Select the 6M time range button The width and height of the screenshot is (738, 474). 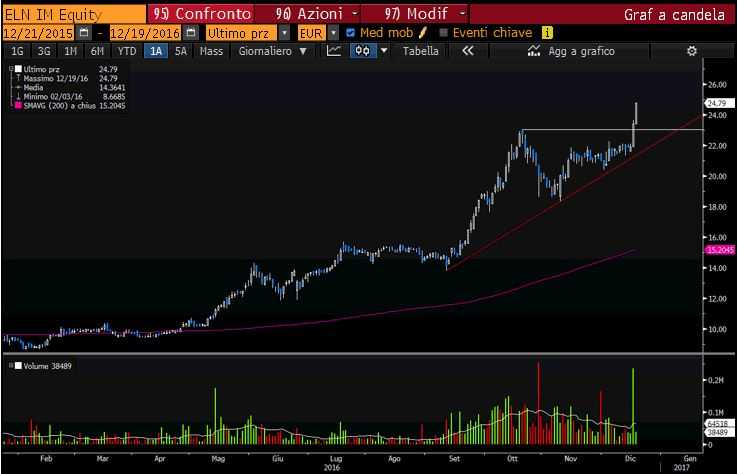[x=97, y=51]
